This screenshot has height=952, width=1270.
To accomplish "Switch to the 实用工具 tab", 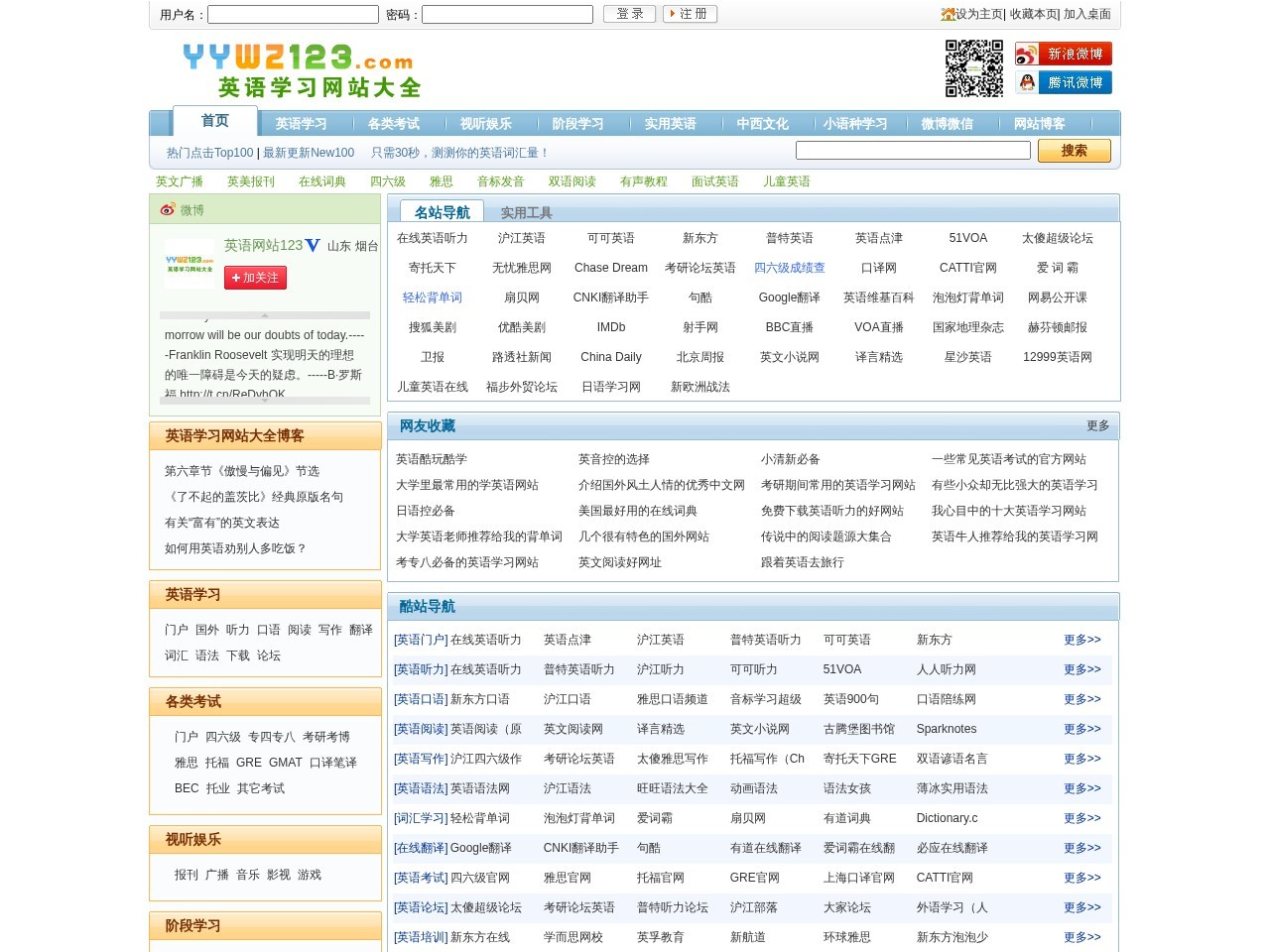I will click(x=526, y=212).
